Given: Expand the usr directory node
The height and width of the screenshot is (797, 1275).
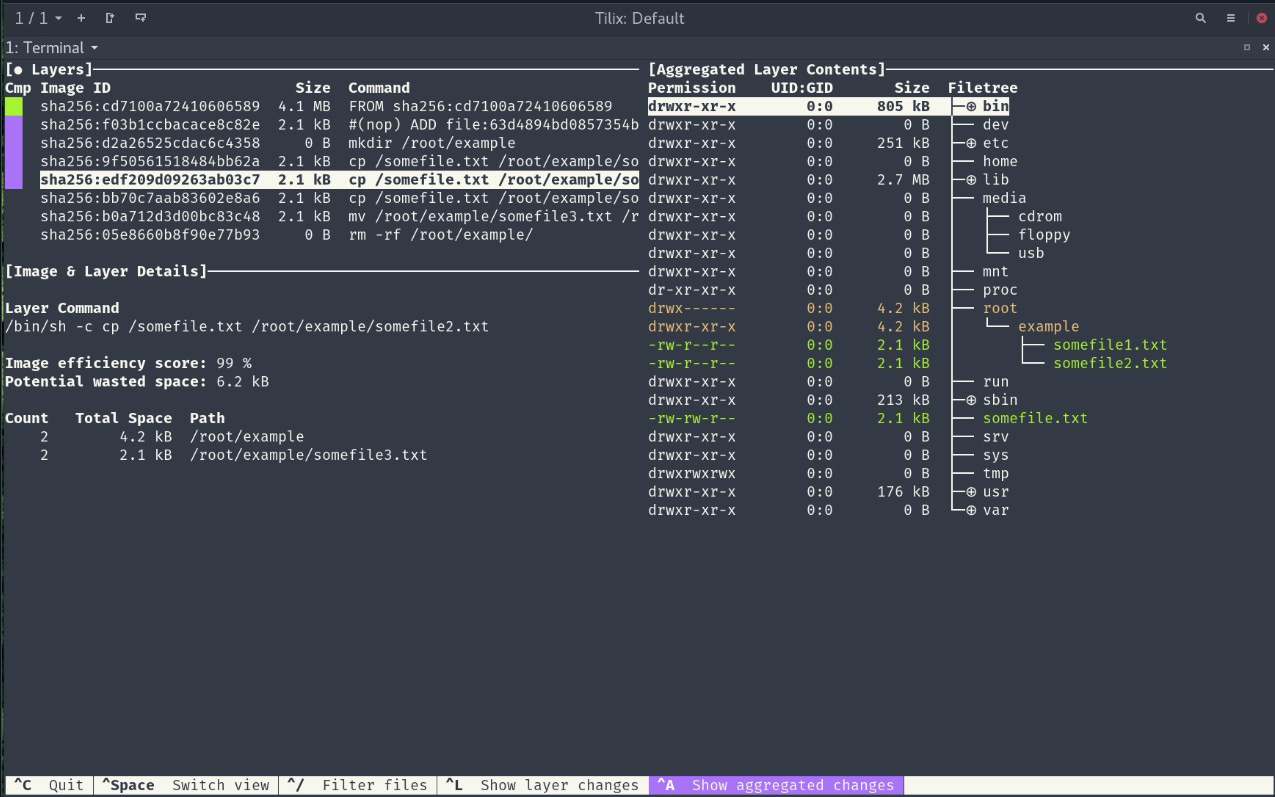Looking at the screenshot, I should pos(970,492).
